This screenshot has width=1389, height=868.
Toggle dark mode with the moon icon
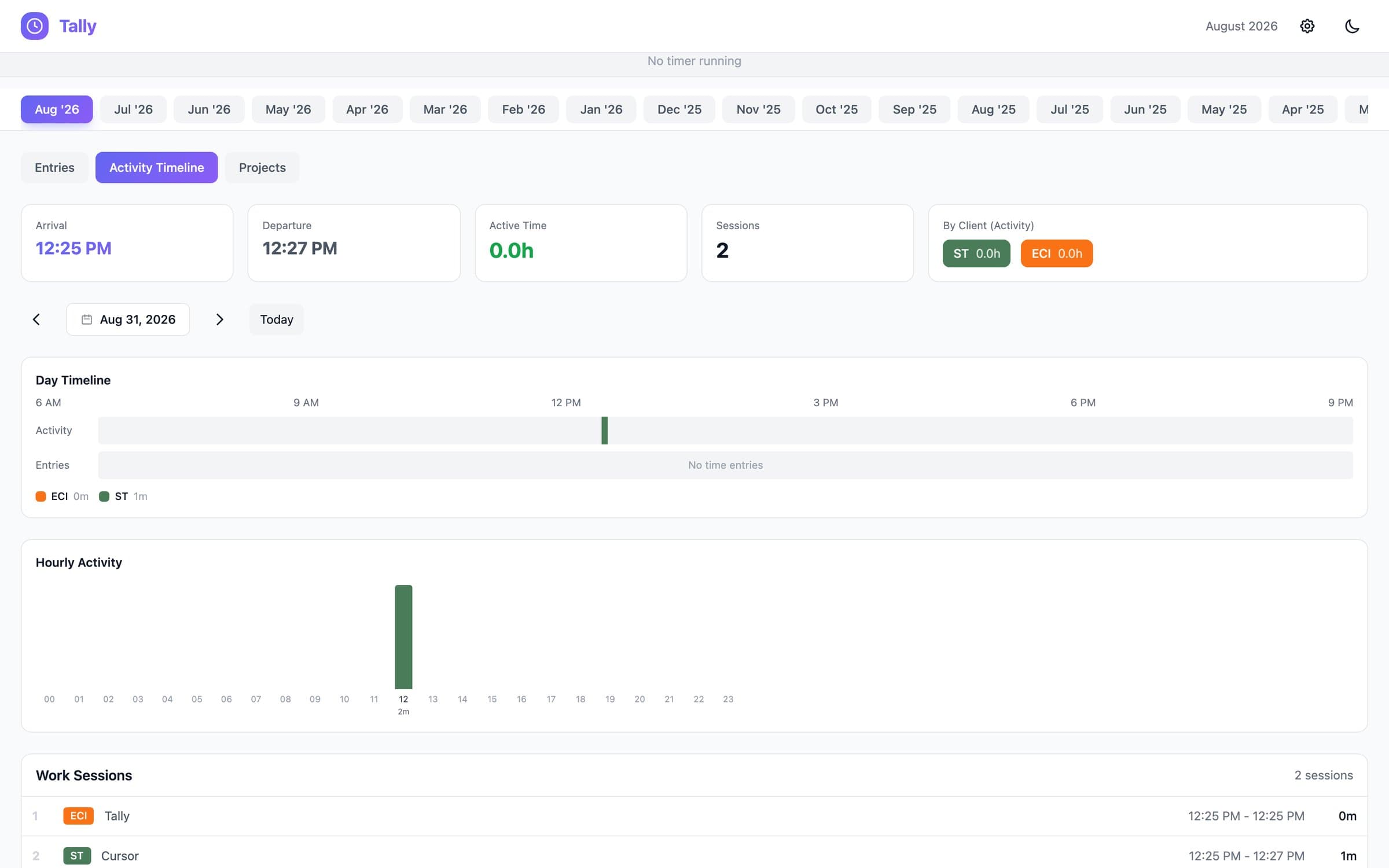pos(1352,26)
